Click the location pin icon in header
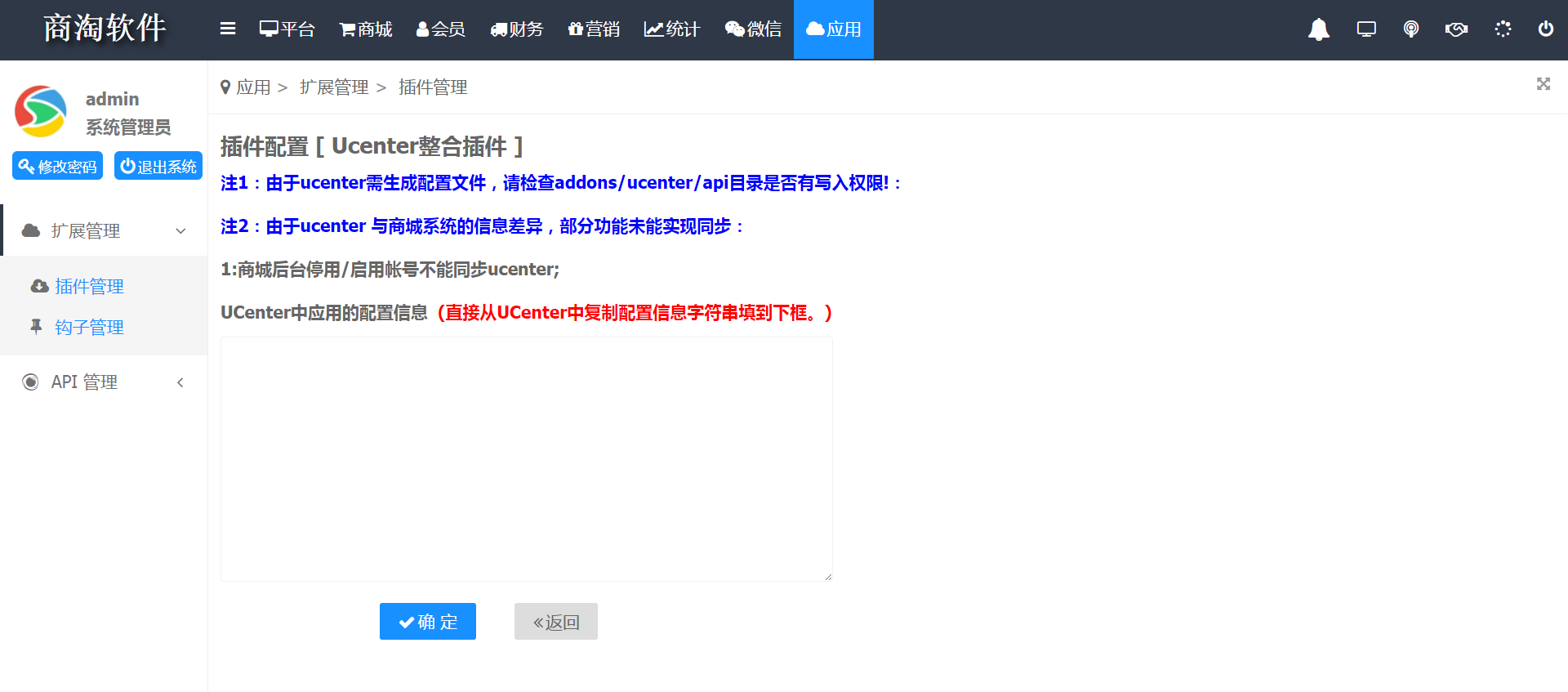The height and width of the screenshot is (692, 1568). [x=1411, y=29]
